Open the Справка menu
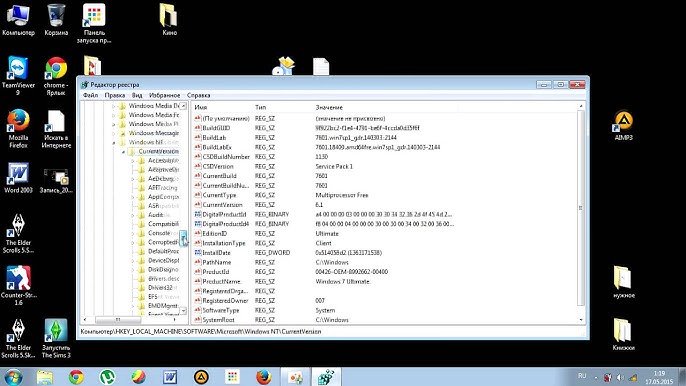686x386 pixels. pyautogui.click(x=199, y=95)
